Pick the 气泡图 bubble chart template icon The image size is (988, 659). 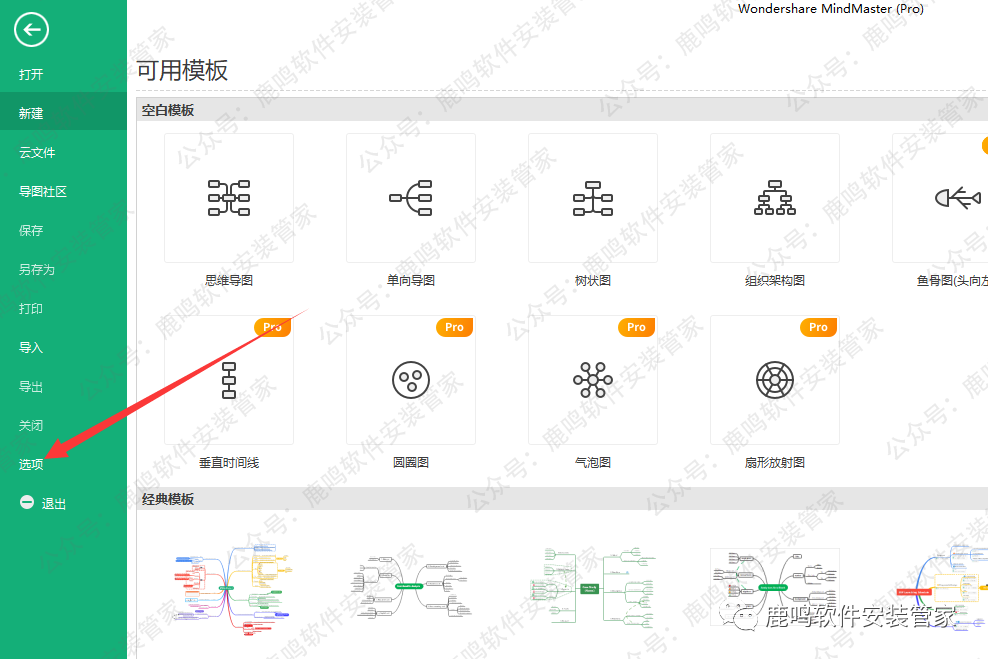click(x=592, y=380)
